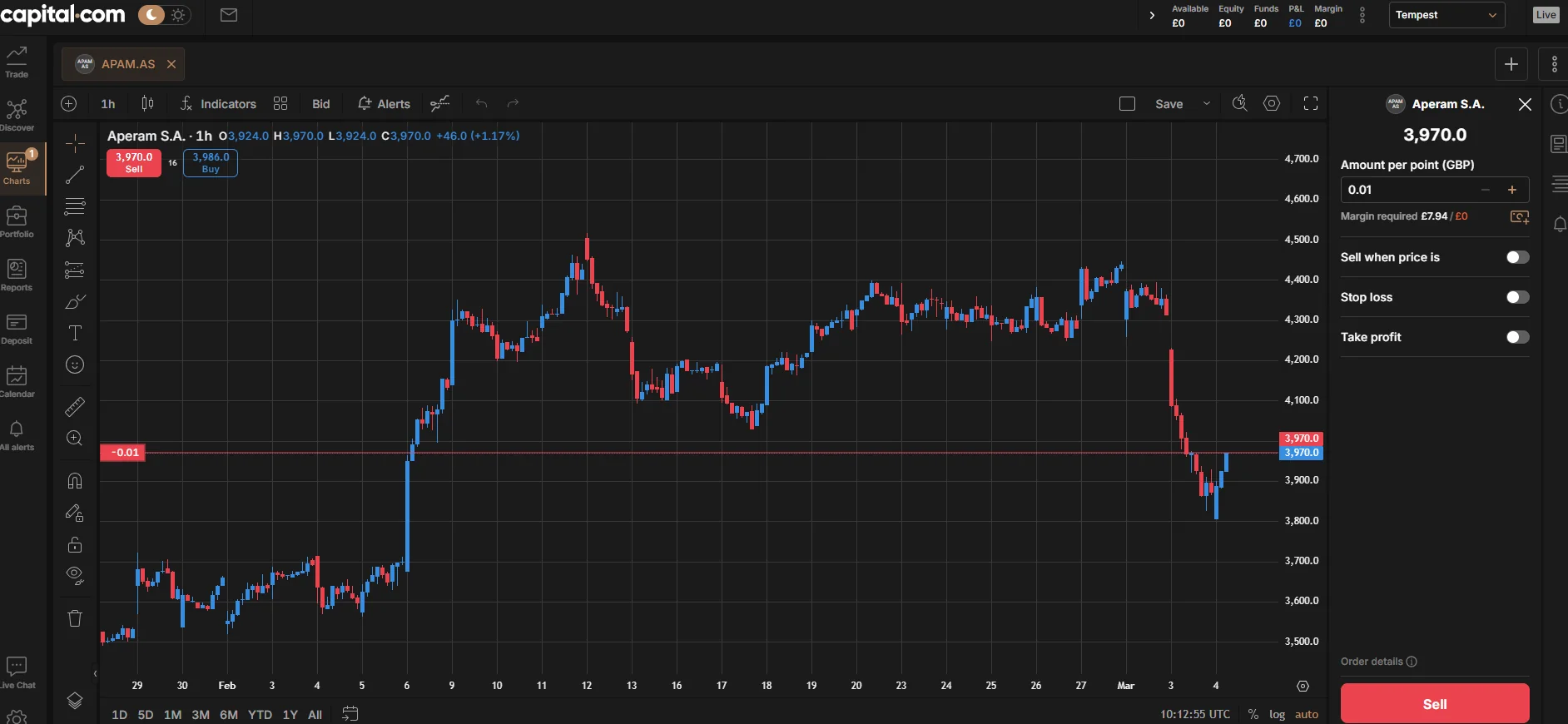Select the 1M date range

pos(172,715)
